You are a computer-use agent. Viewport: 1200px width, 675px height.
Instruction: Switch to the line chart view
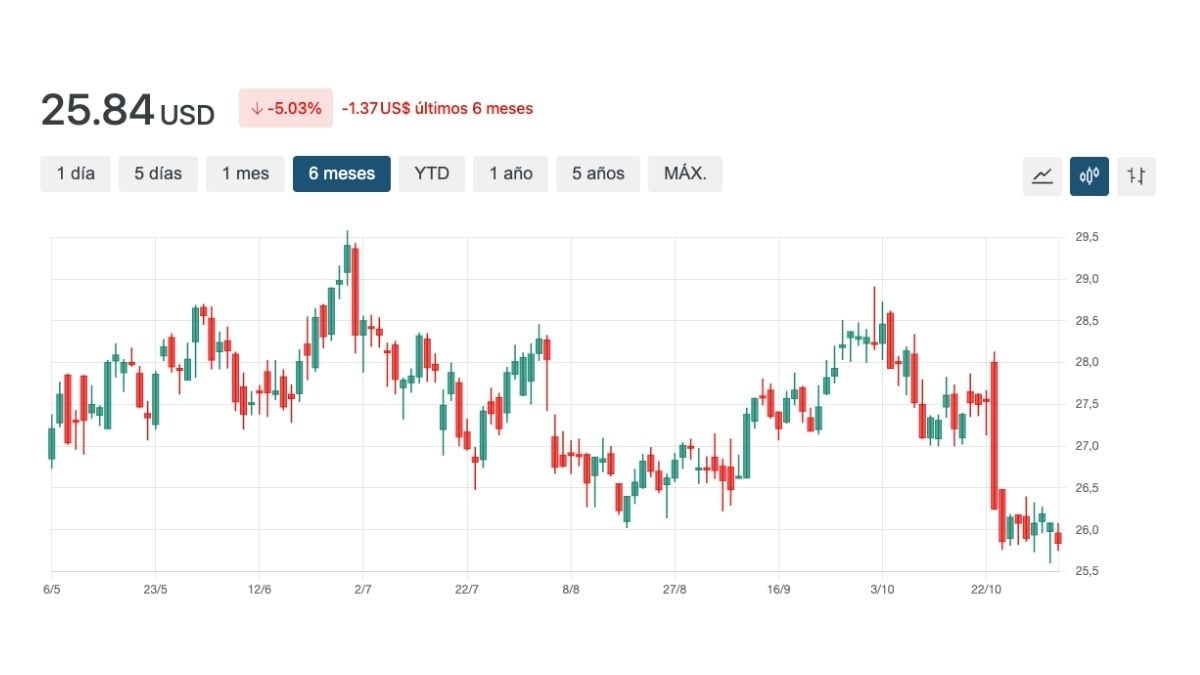(1043, 176)
